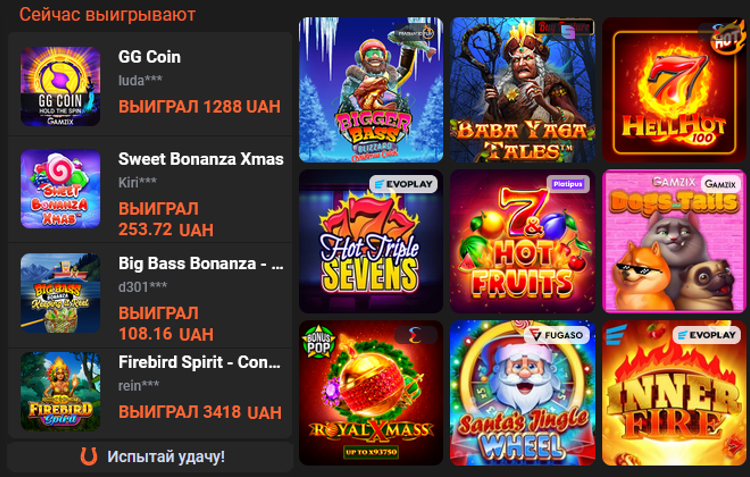Select Santa's Jingle Wheel game
This screenshot has height=477, width=750.
(x=522, y=393)
